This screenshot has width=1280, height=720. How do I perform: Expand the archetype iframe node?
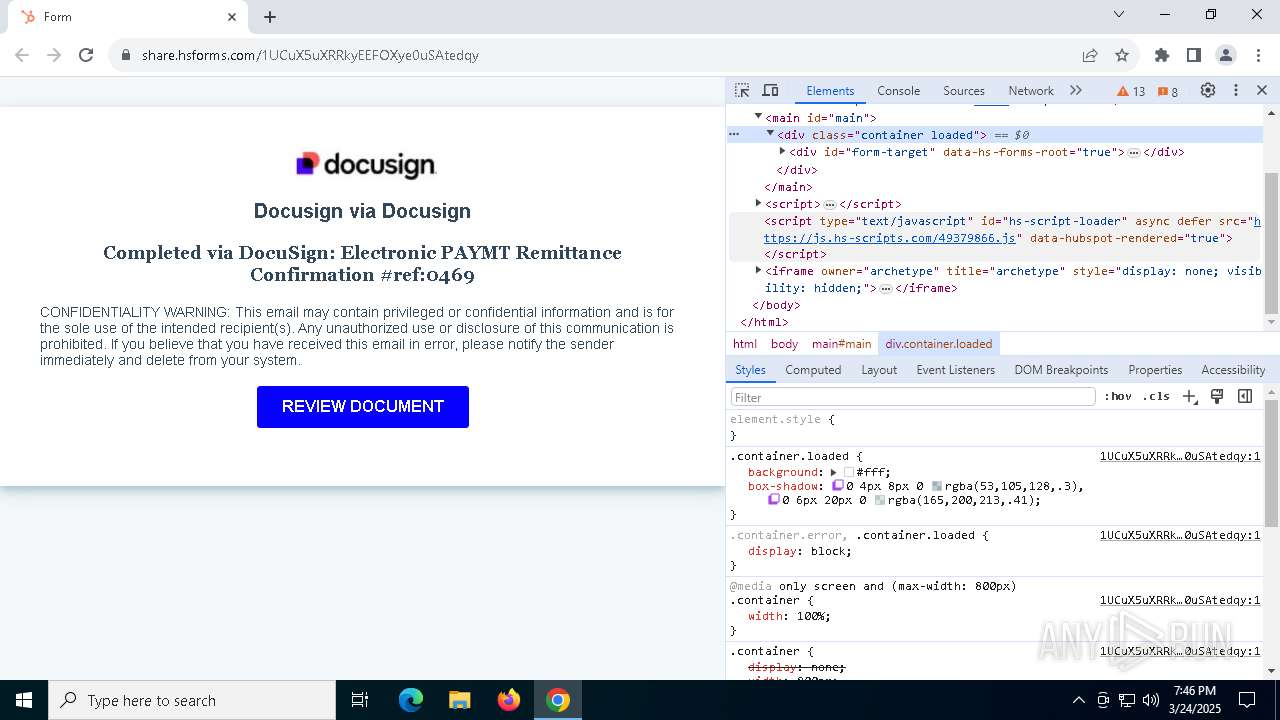click(758, 270)
